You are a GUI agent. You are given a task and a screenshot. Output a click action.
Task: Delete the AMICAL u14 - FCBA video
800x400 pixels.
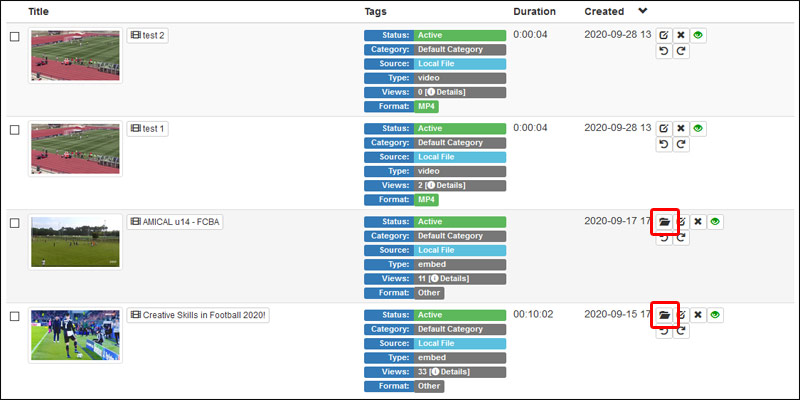coord(698,222)
